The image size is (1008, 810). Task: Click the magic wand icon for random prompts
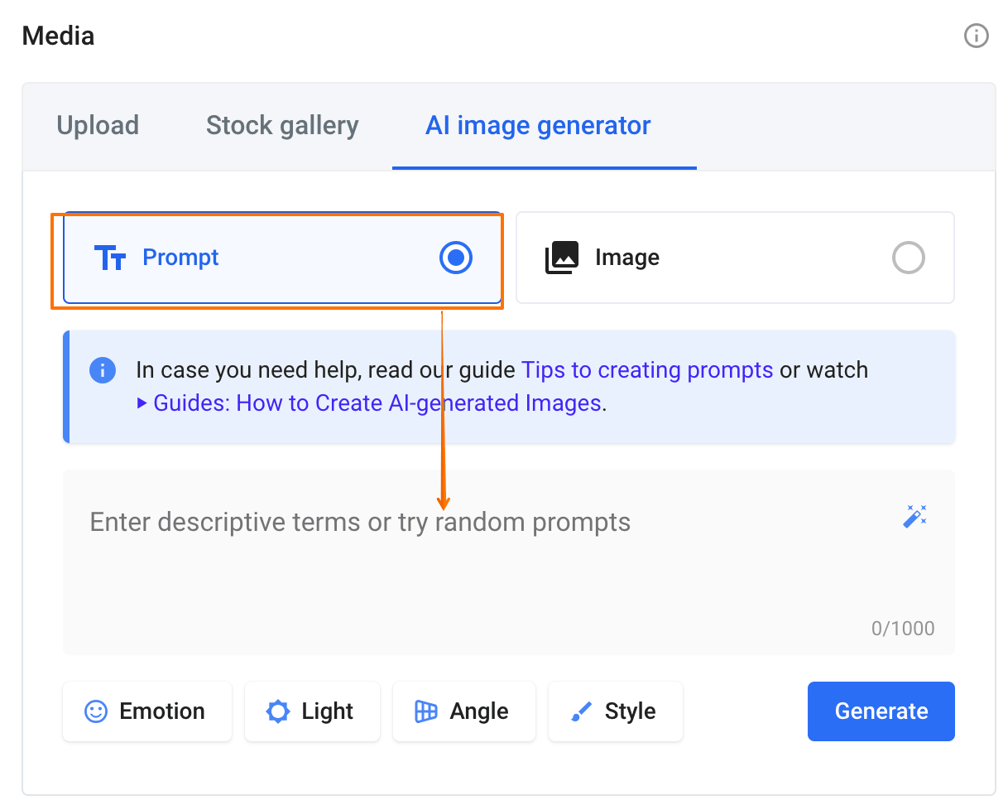point(916,516)
